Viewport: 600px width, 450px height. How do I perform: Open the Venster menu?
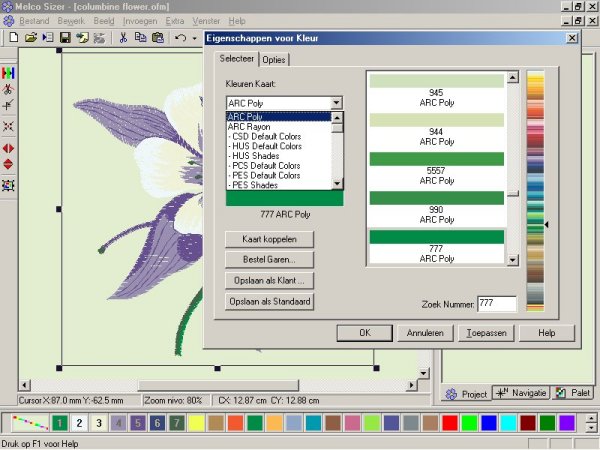(206, 21)
